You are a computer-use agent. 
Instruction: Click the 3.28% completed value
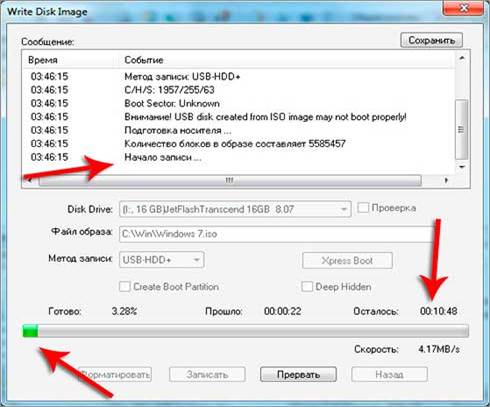[124, 311]
